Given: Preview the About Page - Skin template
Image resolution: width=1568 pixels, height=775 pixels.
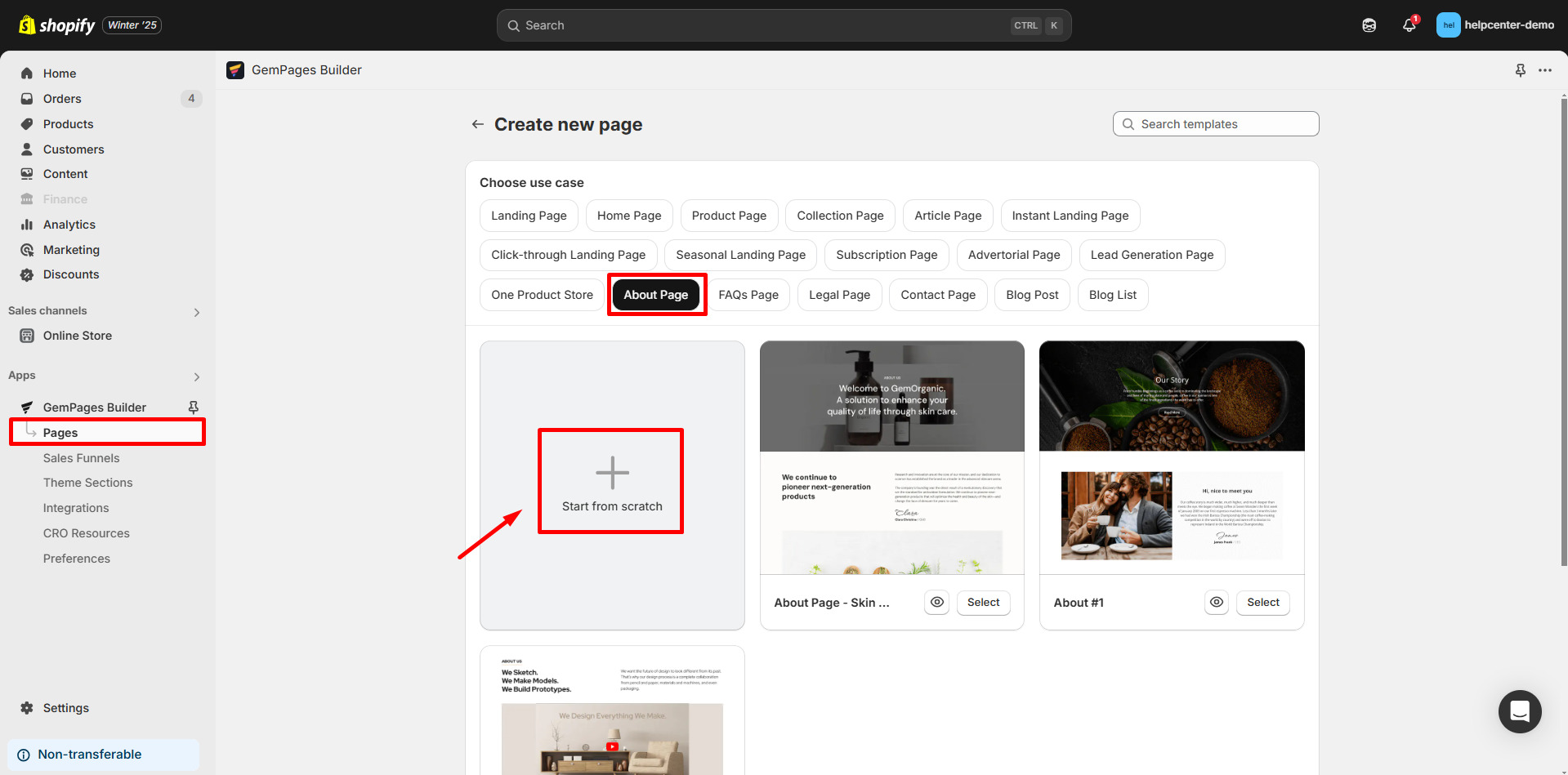Looking at the screenshot, I should 937,602.
